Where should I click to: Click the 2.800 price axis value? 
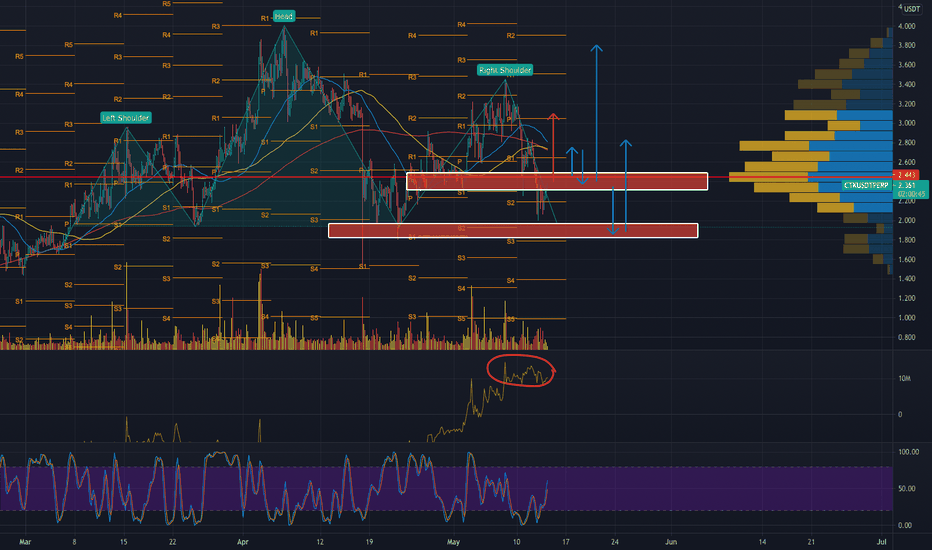pos(906,143)
